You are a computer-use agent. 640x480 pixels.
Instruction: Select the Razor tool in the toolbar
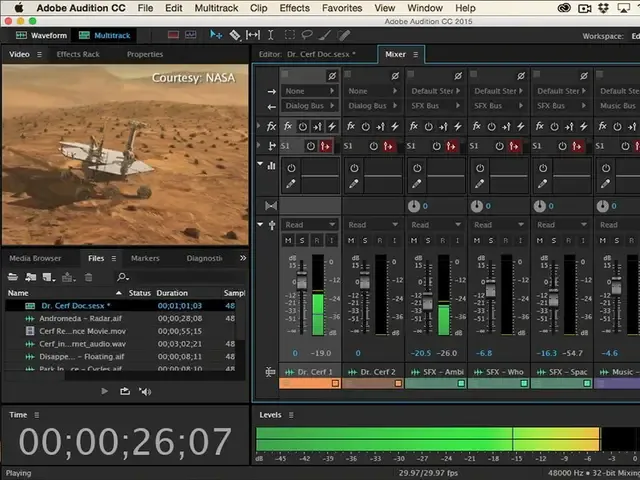[236, 35]
